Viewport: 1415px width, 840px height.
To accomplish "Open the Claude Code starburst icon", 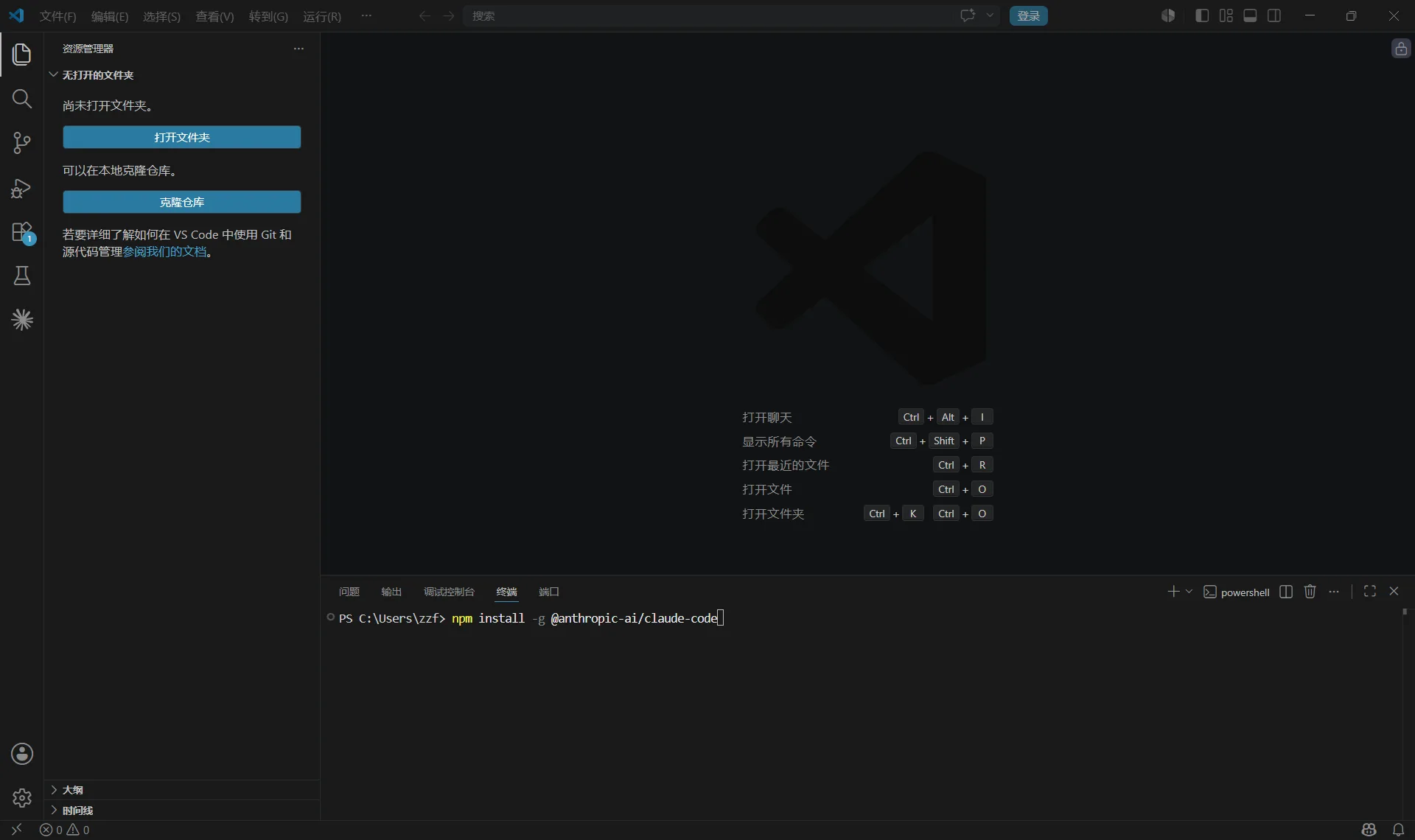I will [x=22, y=320].
